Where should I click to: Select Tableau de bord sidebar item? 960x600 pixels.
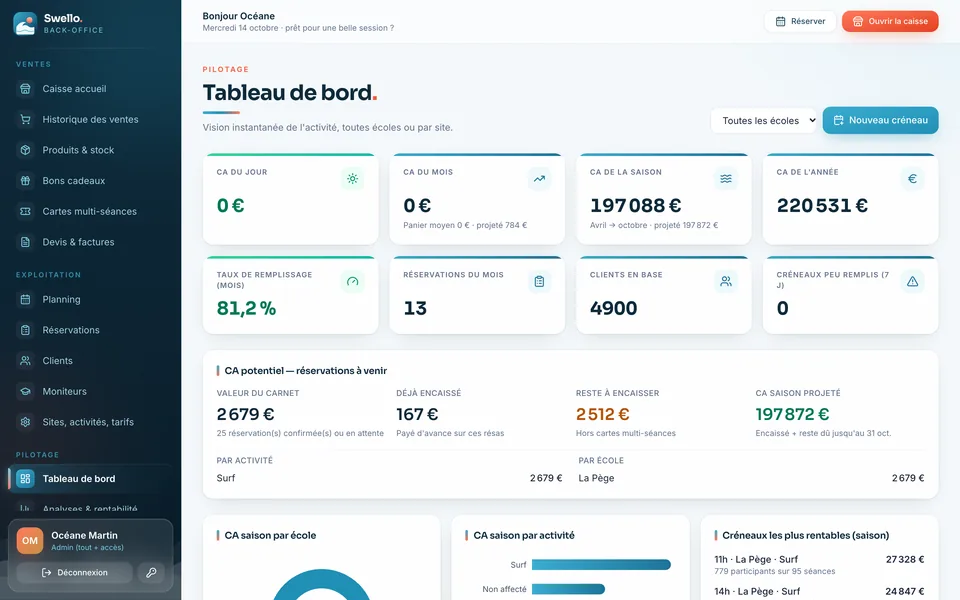click(91, 479)
